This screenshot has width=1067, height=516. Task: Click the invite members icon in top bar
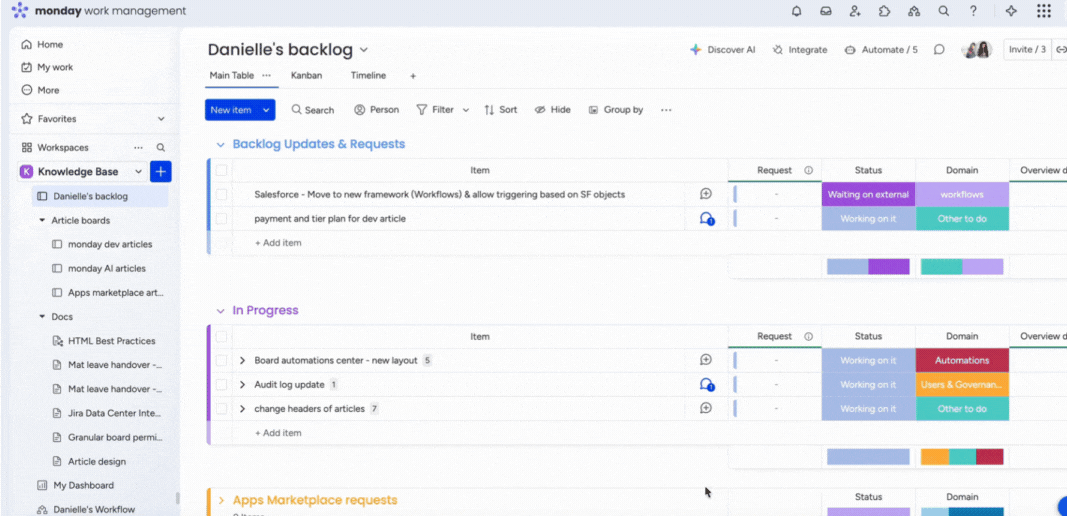click(x=855, y=11)
